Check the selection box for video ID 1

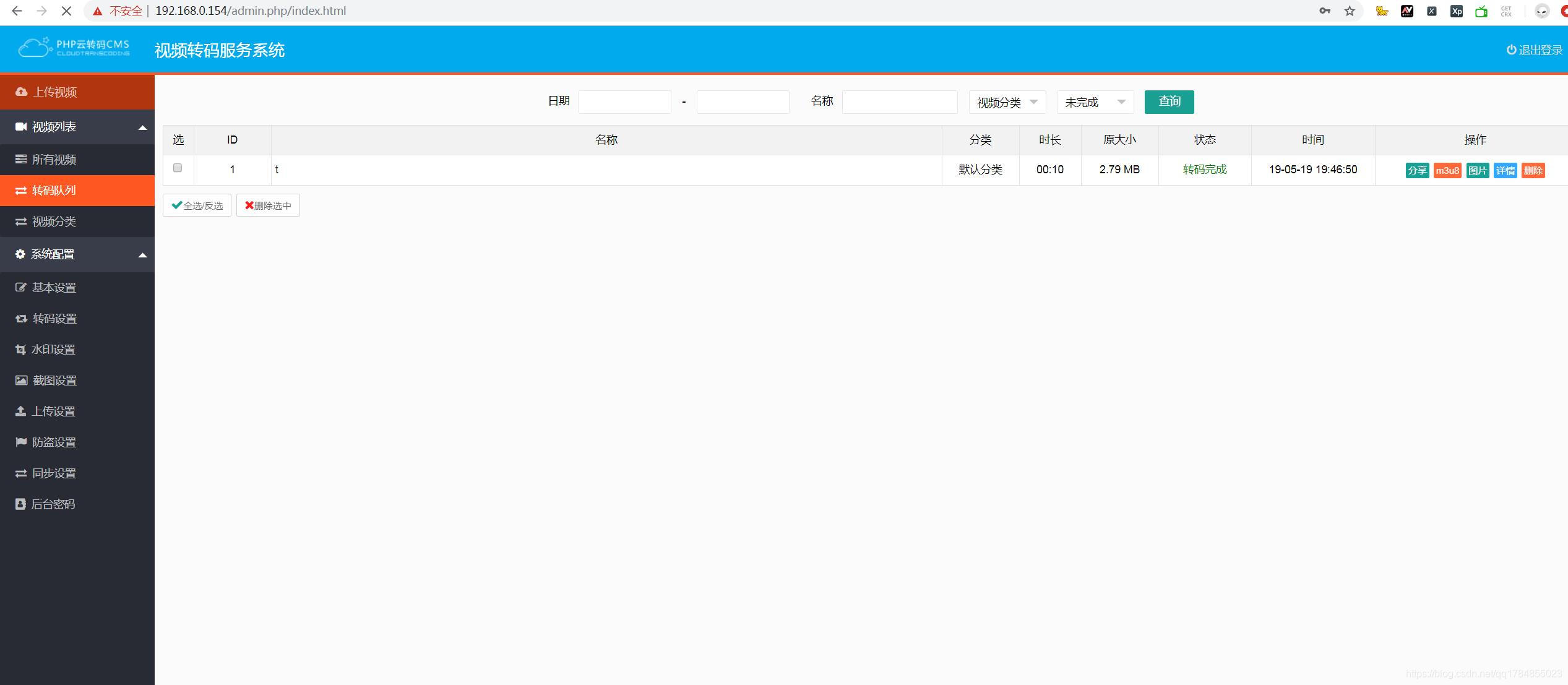(178, 168)
